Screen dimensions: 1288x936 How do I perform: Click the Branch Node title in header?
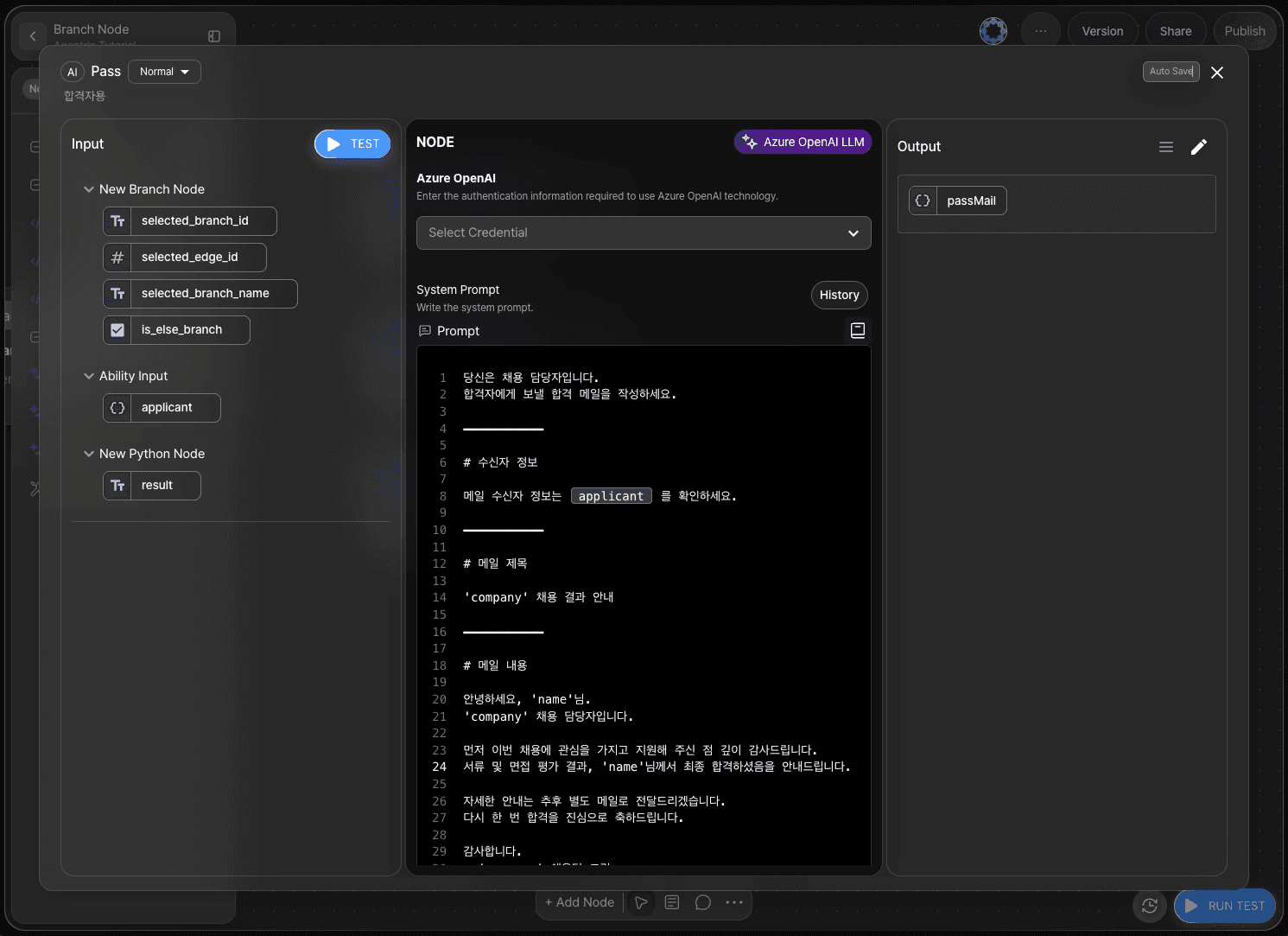tap(92, 29)
